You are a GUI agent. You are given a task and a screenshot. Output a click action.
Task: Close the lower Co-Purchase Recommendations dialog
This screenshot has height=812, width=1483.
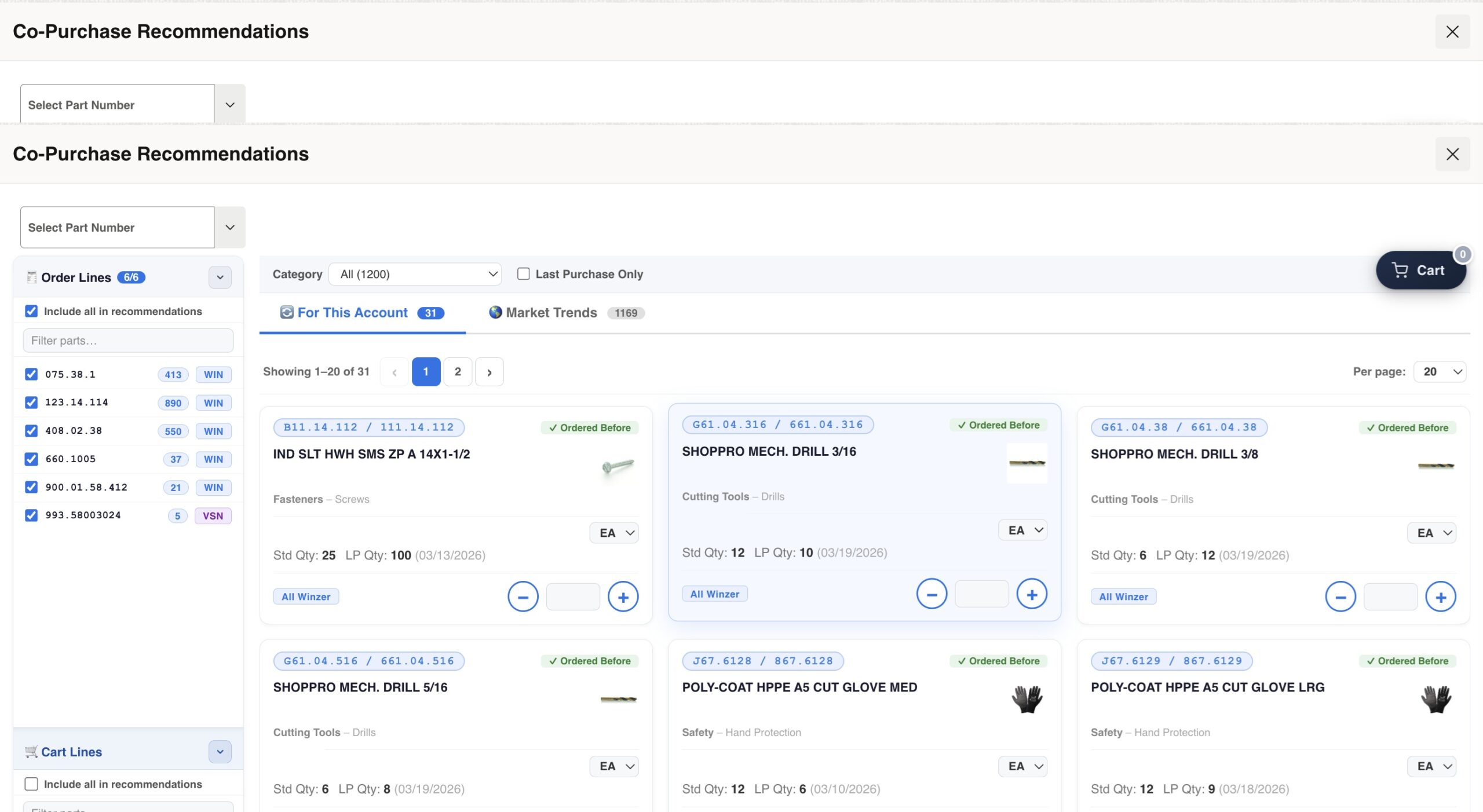click(1452, 154)
